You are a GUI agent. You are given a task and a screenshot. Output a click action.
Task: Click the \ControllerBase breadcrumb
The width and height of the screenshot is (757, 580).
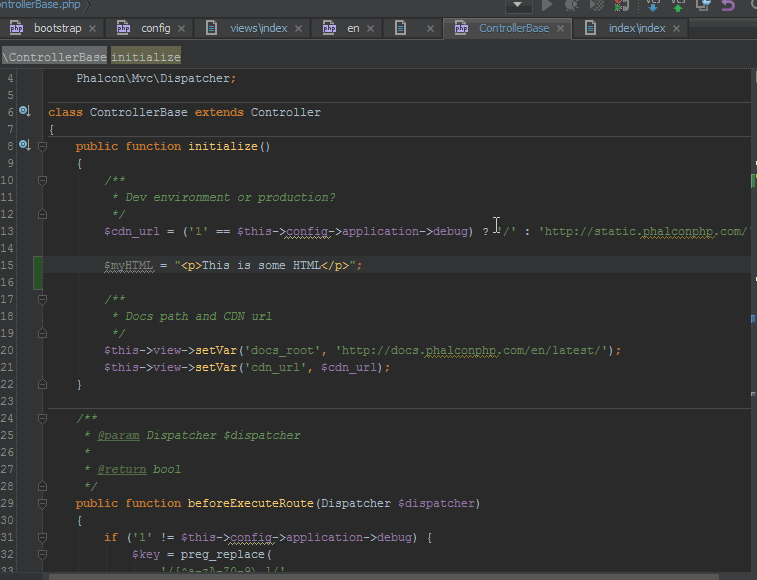pos(55,57)
